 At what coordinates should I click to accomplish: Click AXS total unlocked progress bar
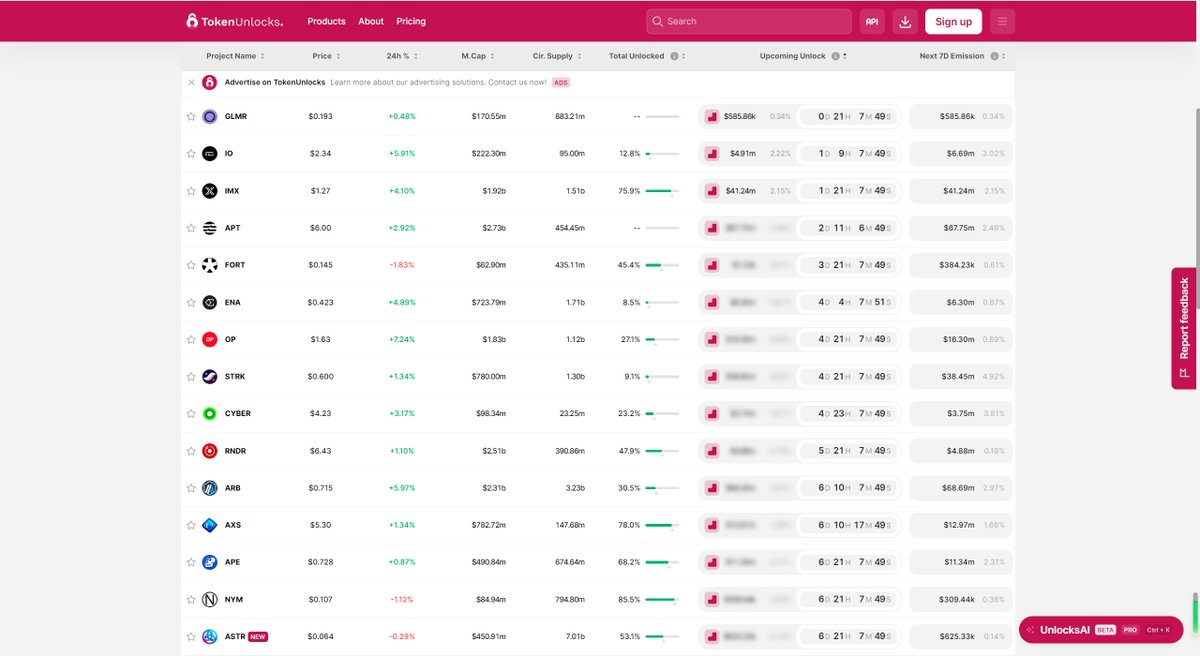coord(662,525)
